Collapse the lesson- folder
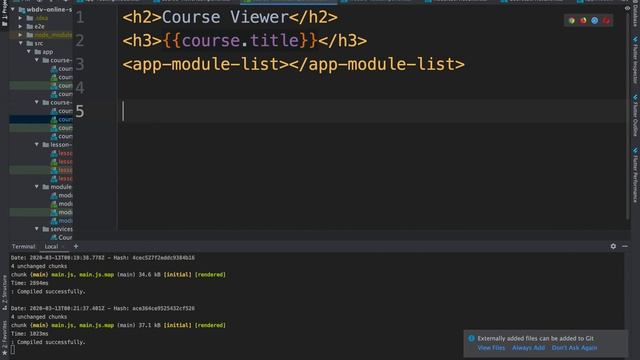Image resolution: width=640 pixels, height=360 pixels. tap(37, 144)
